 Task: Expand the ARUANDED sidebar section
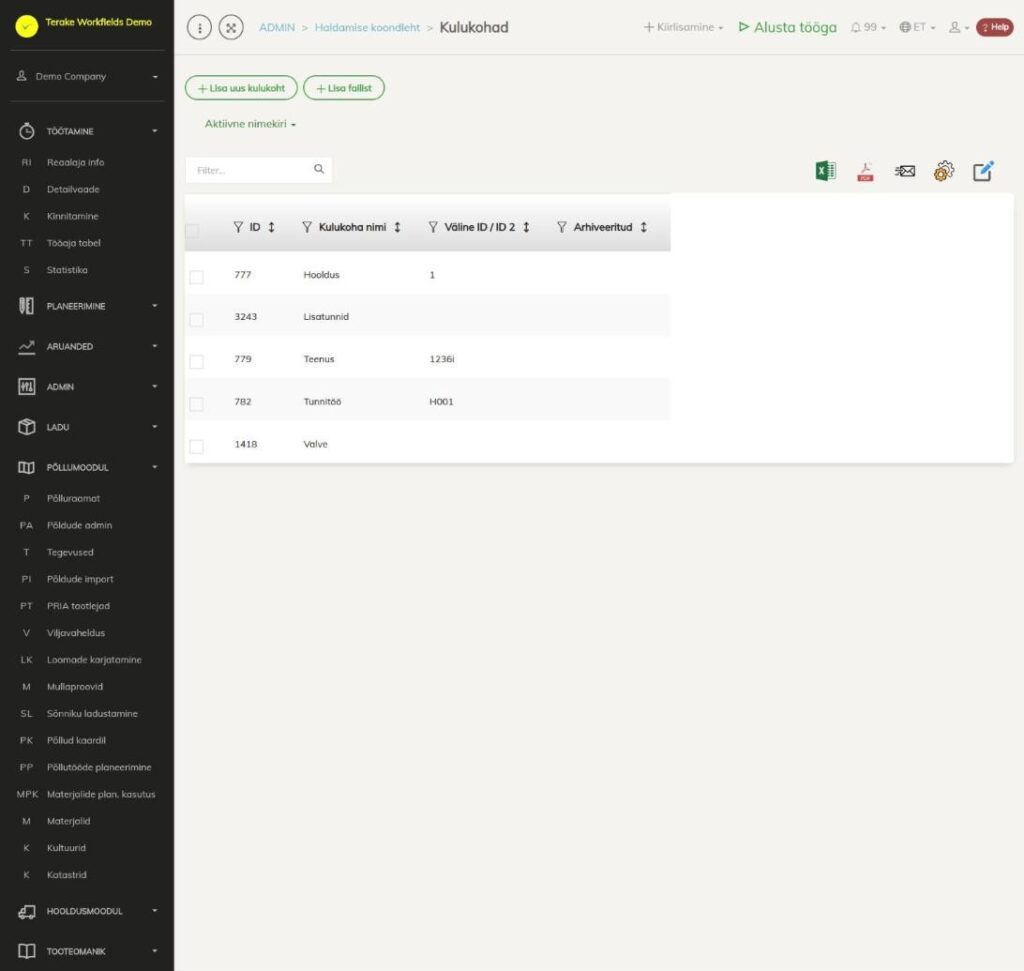click(x=88, y=346)
